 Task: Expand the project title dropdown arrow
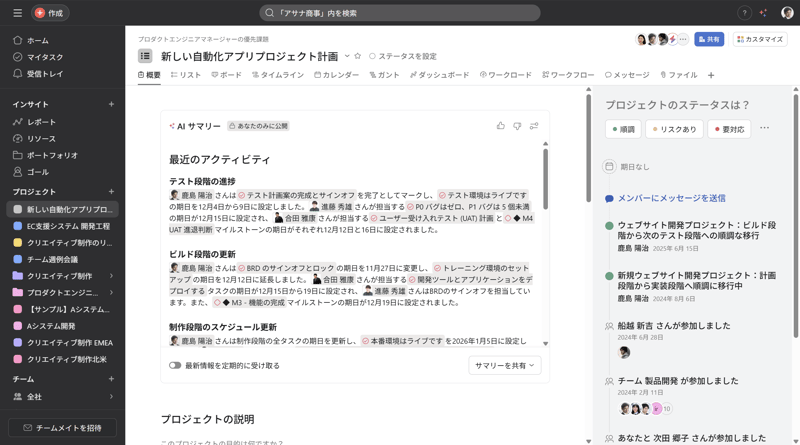click(347, 56)
